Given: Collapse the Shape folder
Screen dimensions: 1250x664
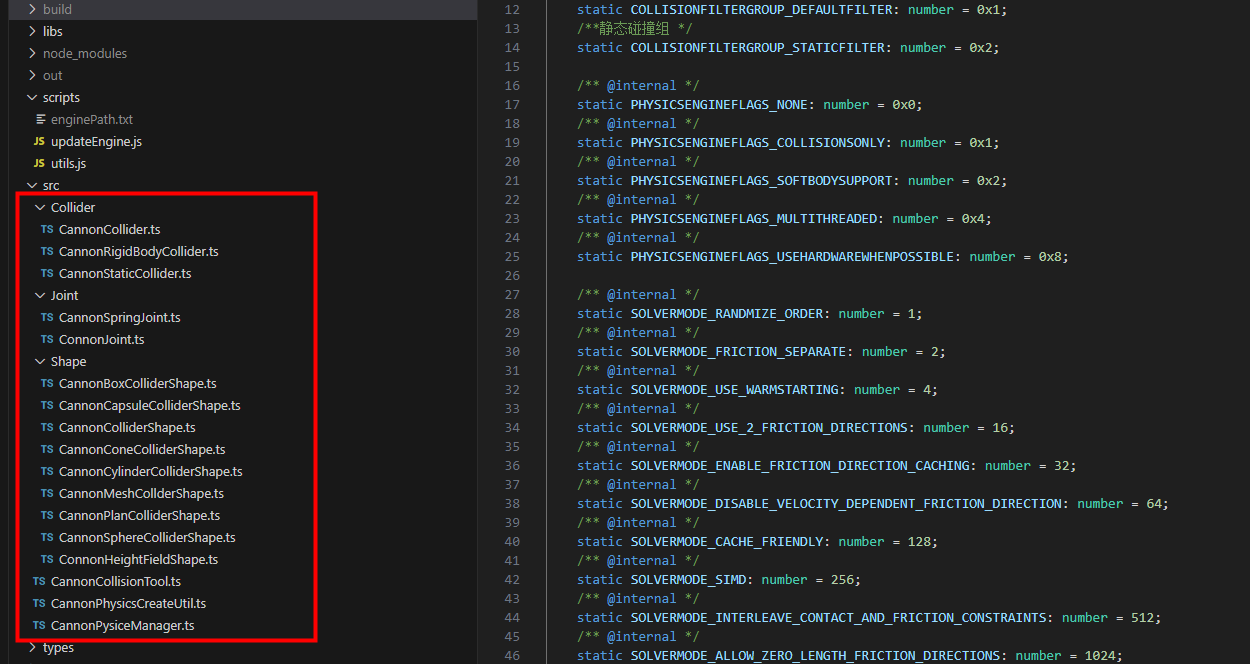Looking at the screenshot, I should (x=40, y=362).
